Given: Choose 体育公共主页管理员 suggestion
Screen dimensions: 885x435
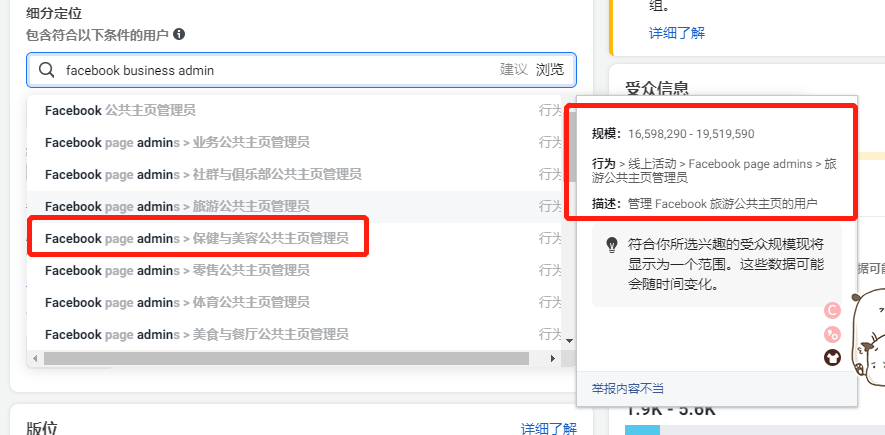Looking at the screenshot, I should coord(294,302).
